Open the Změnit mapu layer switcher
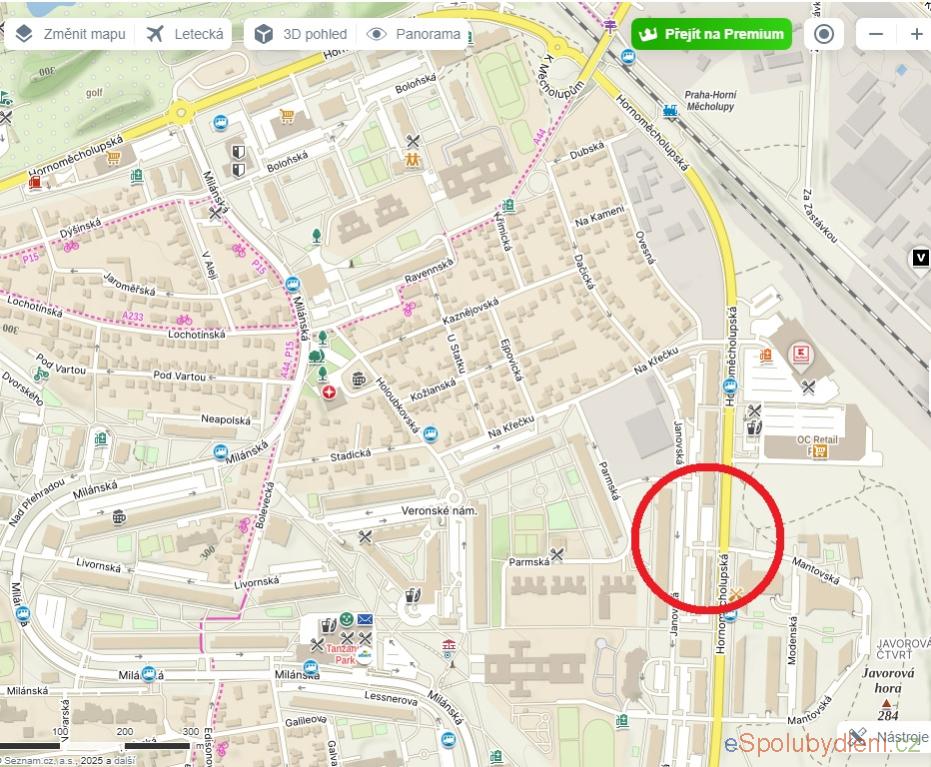The width and height of the screenshot is (931, 767). point(71,34)
